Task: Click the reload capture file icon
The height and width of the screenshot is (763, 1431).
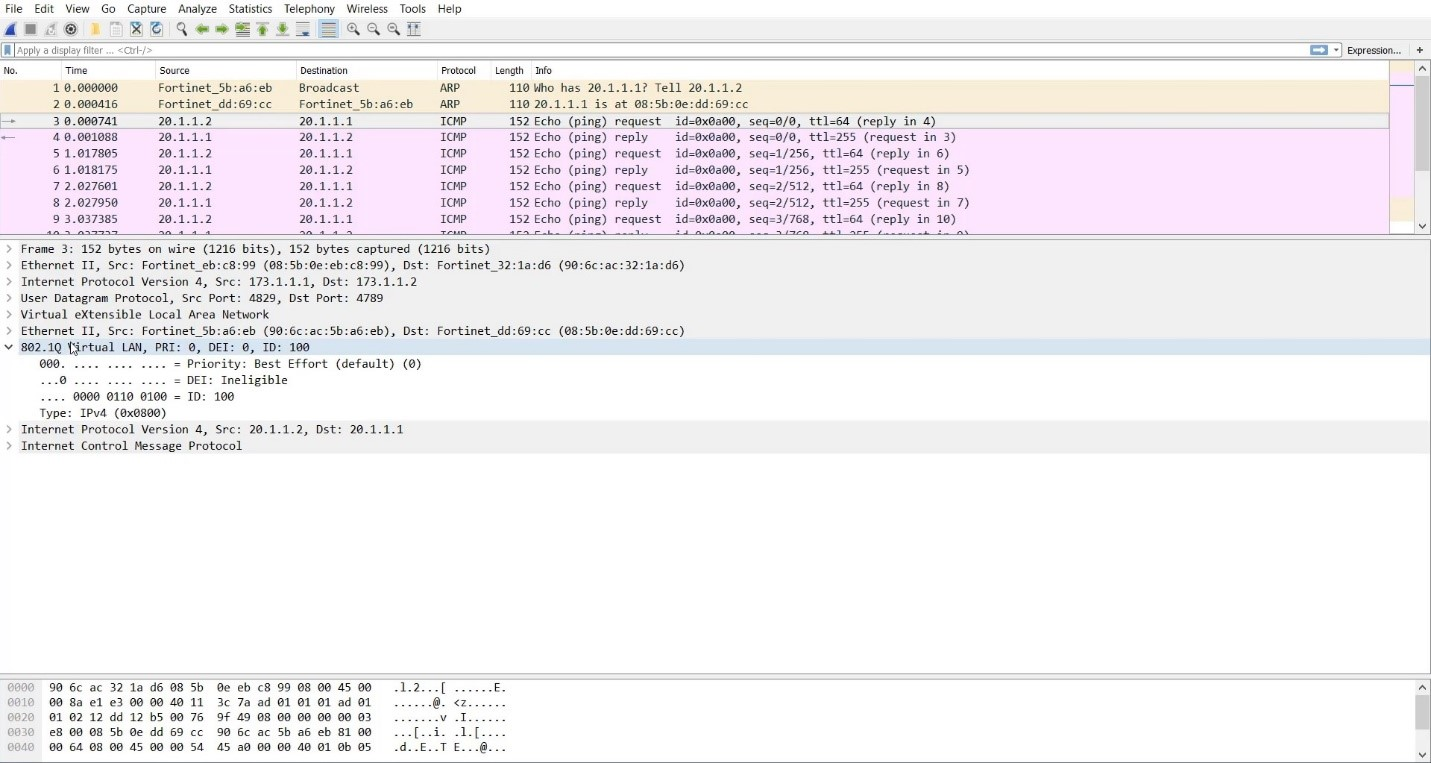Action: [156, 29]
